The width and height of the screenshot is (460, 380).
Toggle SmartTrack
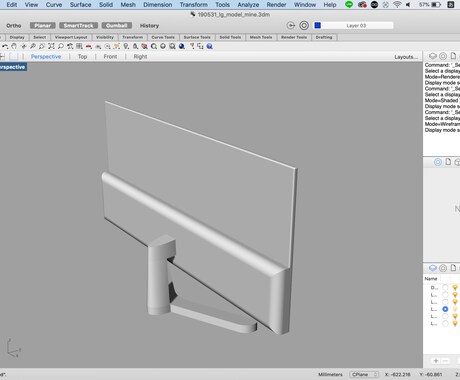(79, 26)
